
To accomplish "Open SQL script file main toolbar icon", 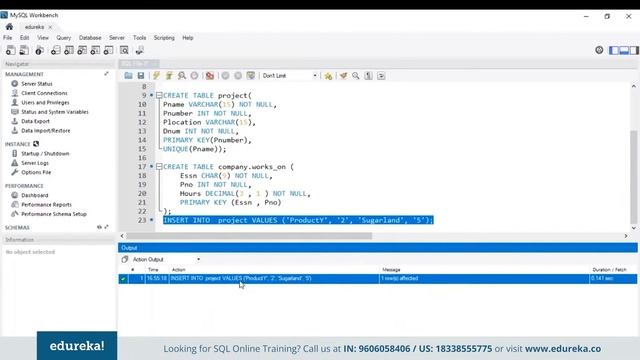I will tap(24, 50).
